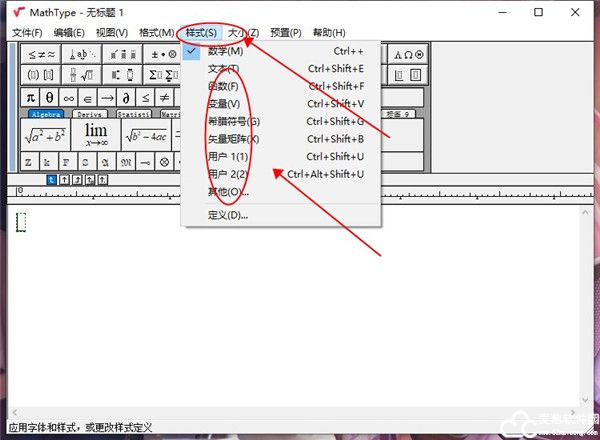Image resolution: width=600 pixels, height=440 pixels.
Task: Insert the theta symbol
Action: click(50, 97)
